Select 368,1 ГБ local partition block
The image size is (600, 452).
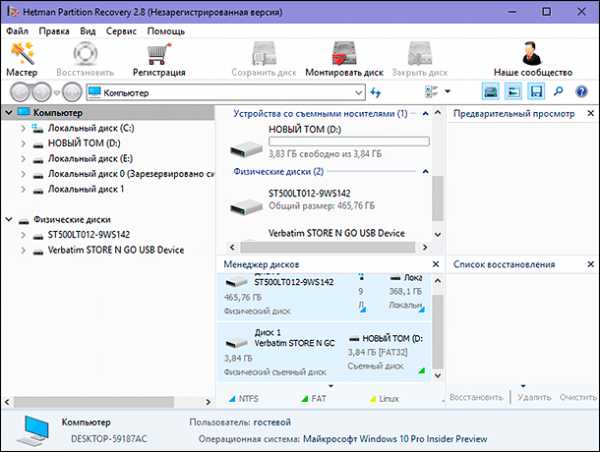coord(406,292)
